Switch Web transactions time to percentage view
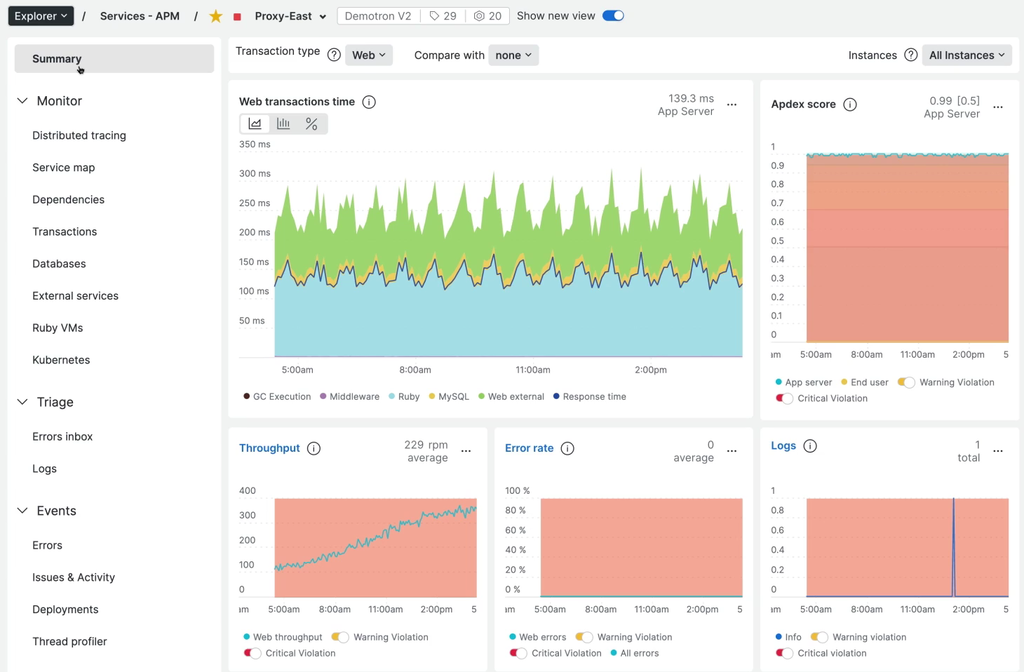The image size is (1024, 672). pos(312,123)
